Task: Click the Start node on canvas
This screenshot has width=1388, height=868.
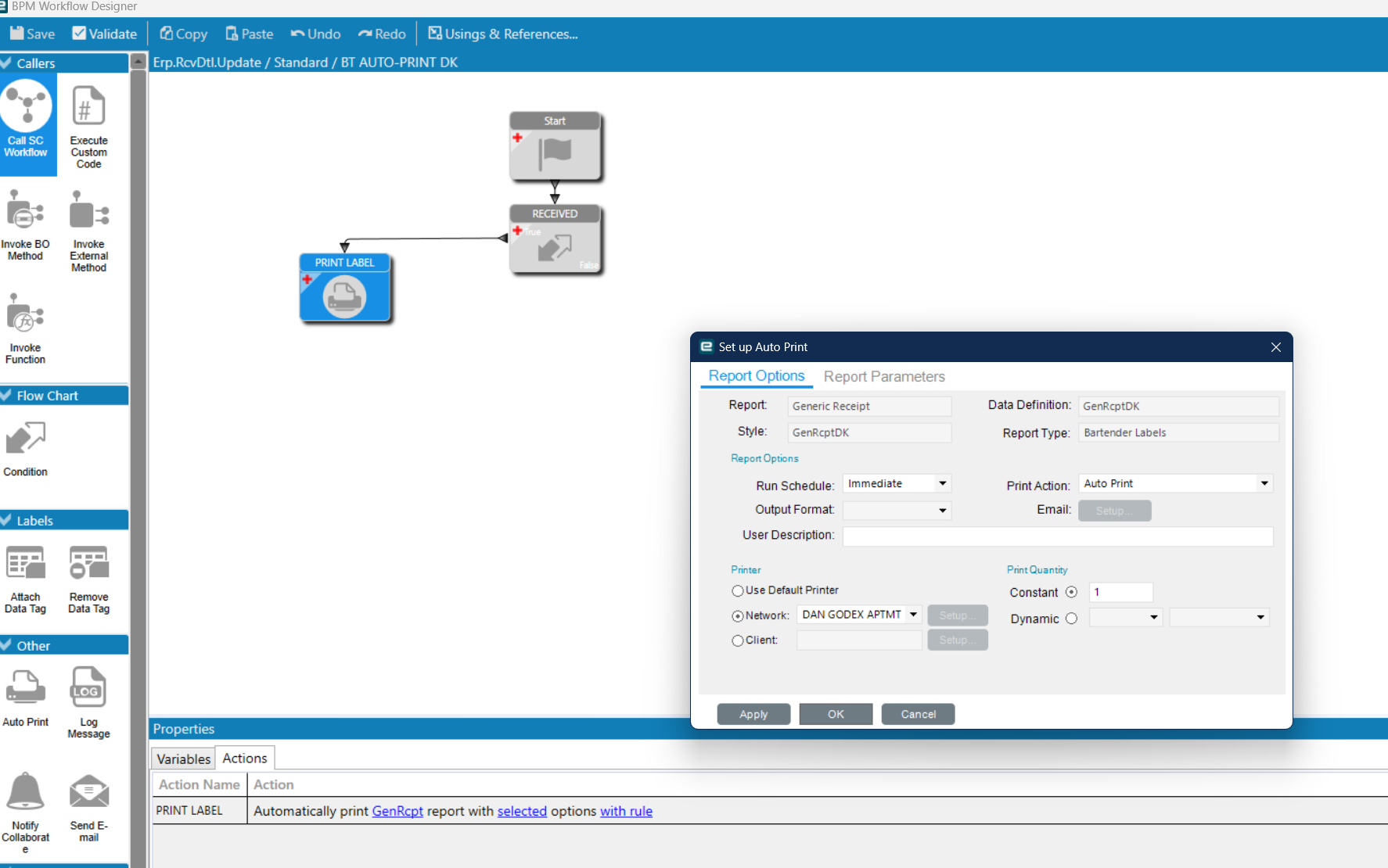Action: tap(556, 146)
